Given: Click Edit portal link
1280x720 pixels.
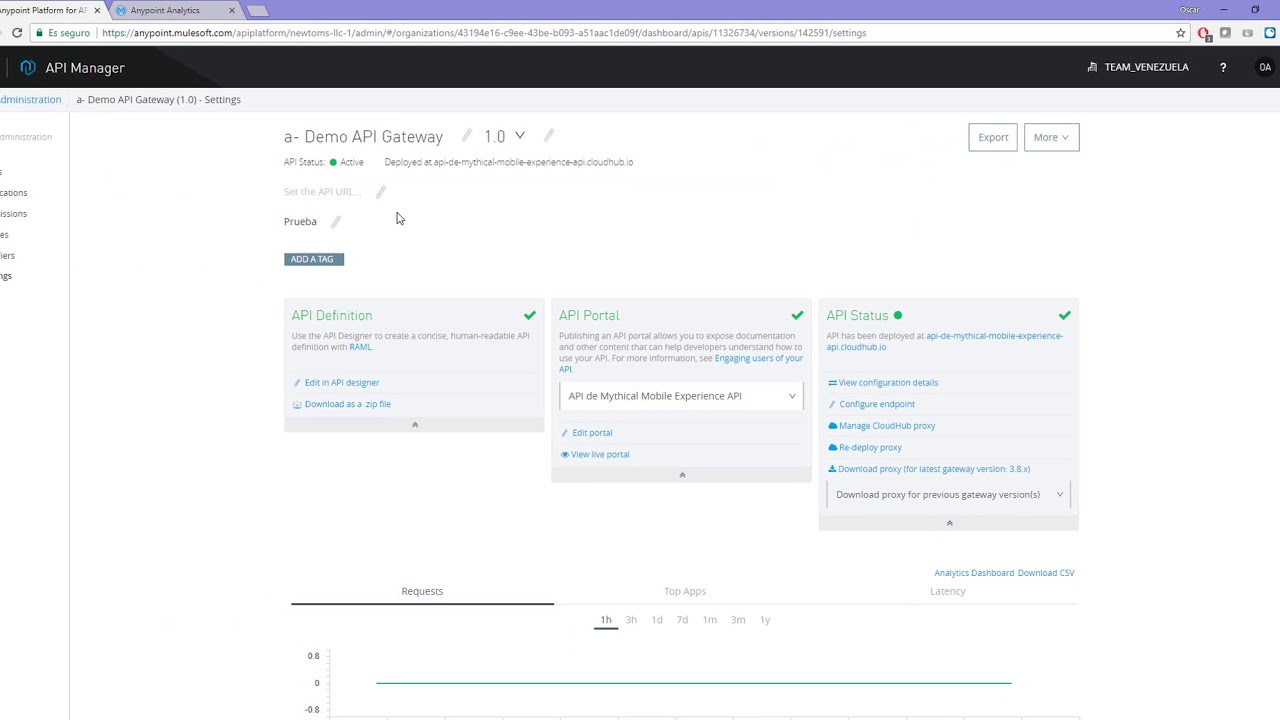Looking at the screenshot, I should (591, 433).
